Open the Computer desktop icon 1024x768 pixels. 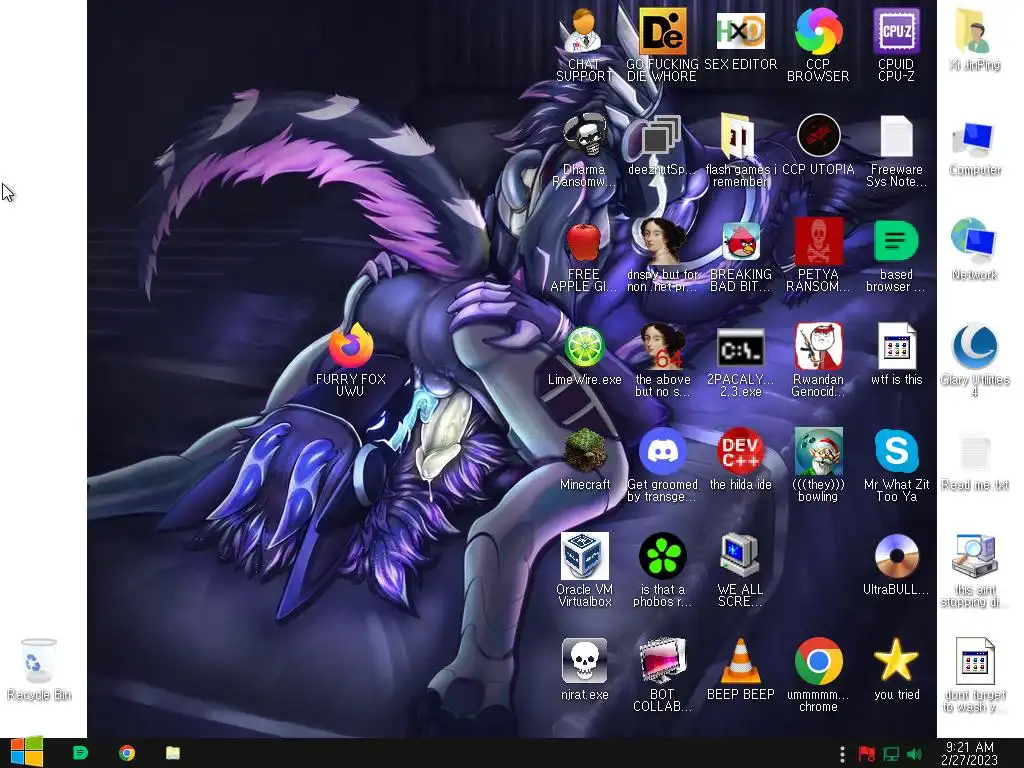tap(974, 149)
